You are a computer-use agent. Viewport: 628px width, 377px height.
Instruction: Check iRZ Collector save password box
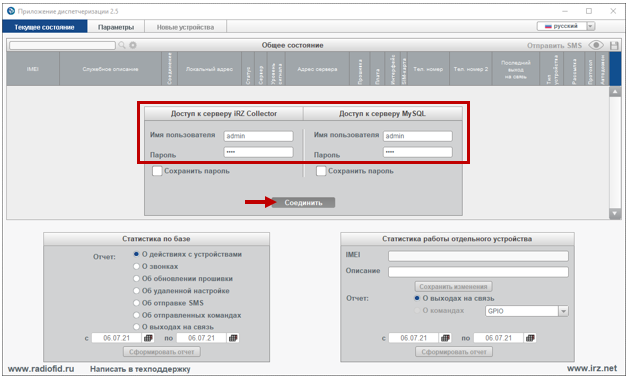click(157, 171)
